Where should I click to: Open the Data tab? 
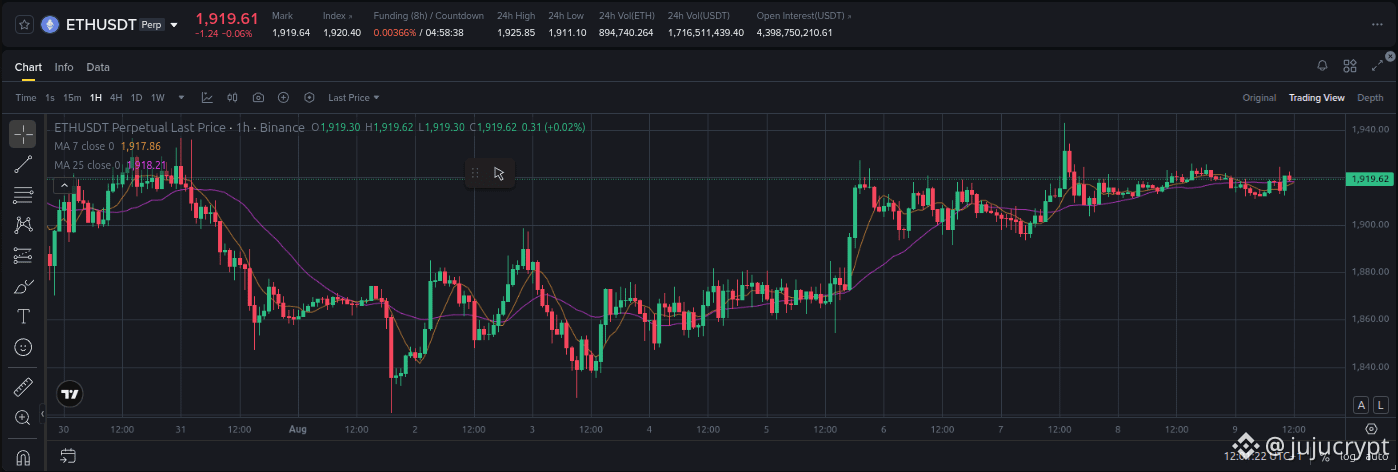[x=98, y=67]
